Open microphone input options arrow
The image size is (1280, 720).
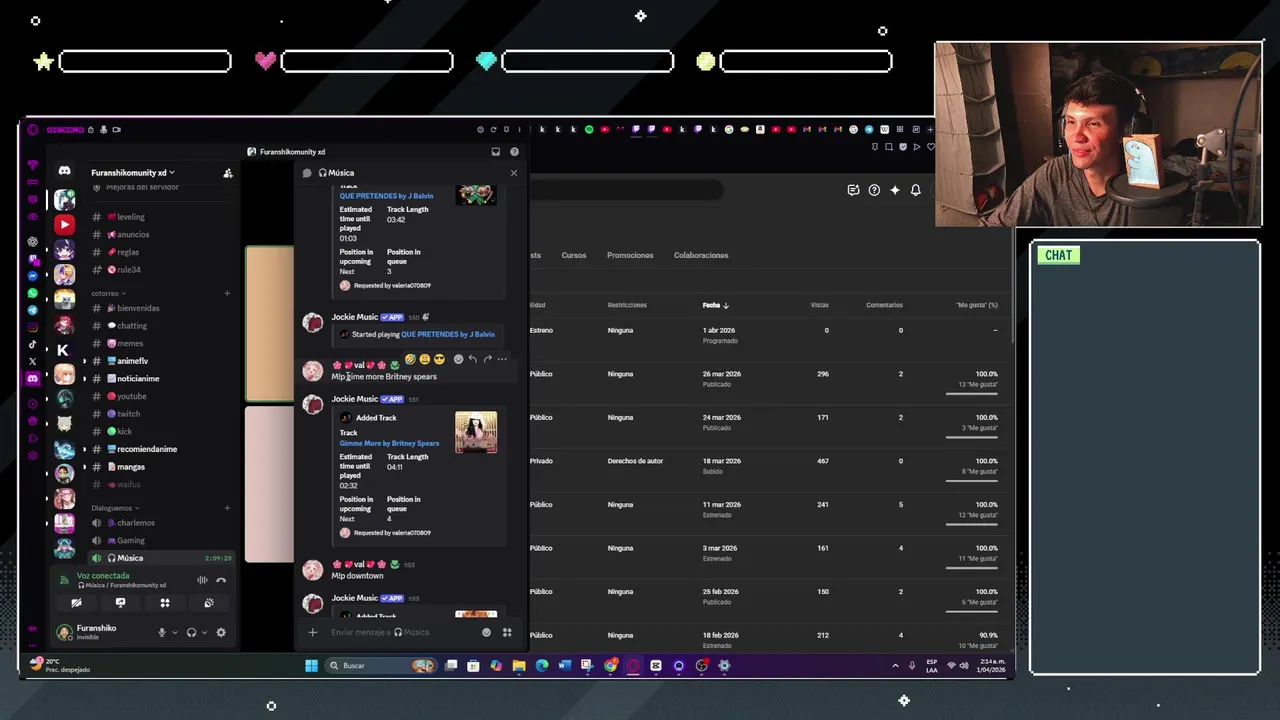pyautogui.click(x=174, y=632)
